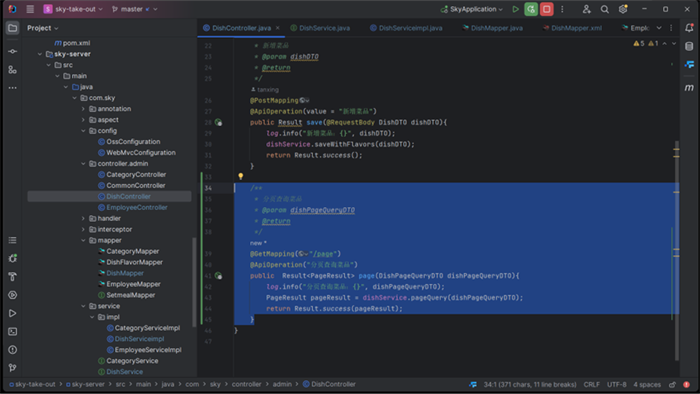Switch to DishService.java tab
700x394 pixels.
click(x=320, y=28)
